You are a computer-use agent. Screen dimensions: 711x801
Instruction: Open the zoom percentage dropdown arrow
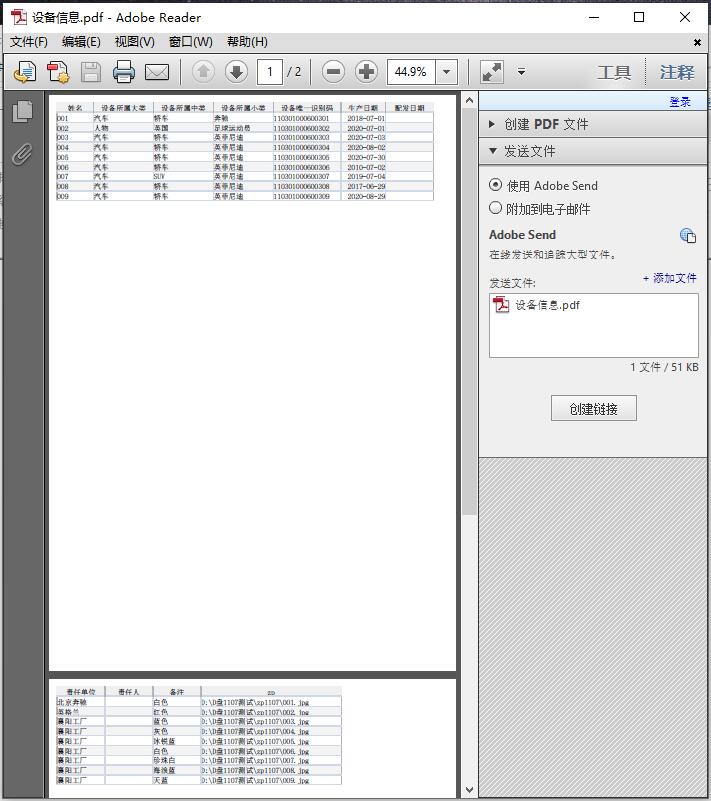pyautogui.click(x=446, y=72)
